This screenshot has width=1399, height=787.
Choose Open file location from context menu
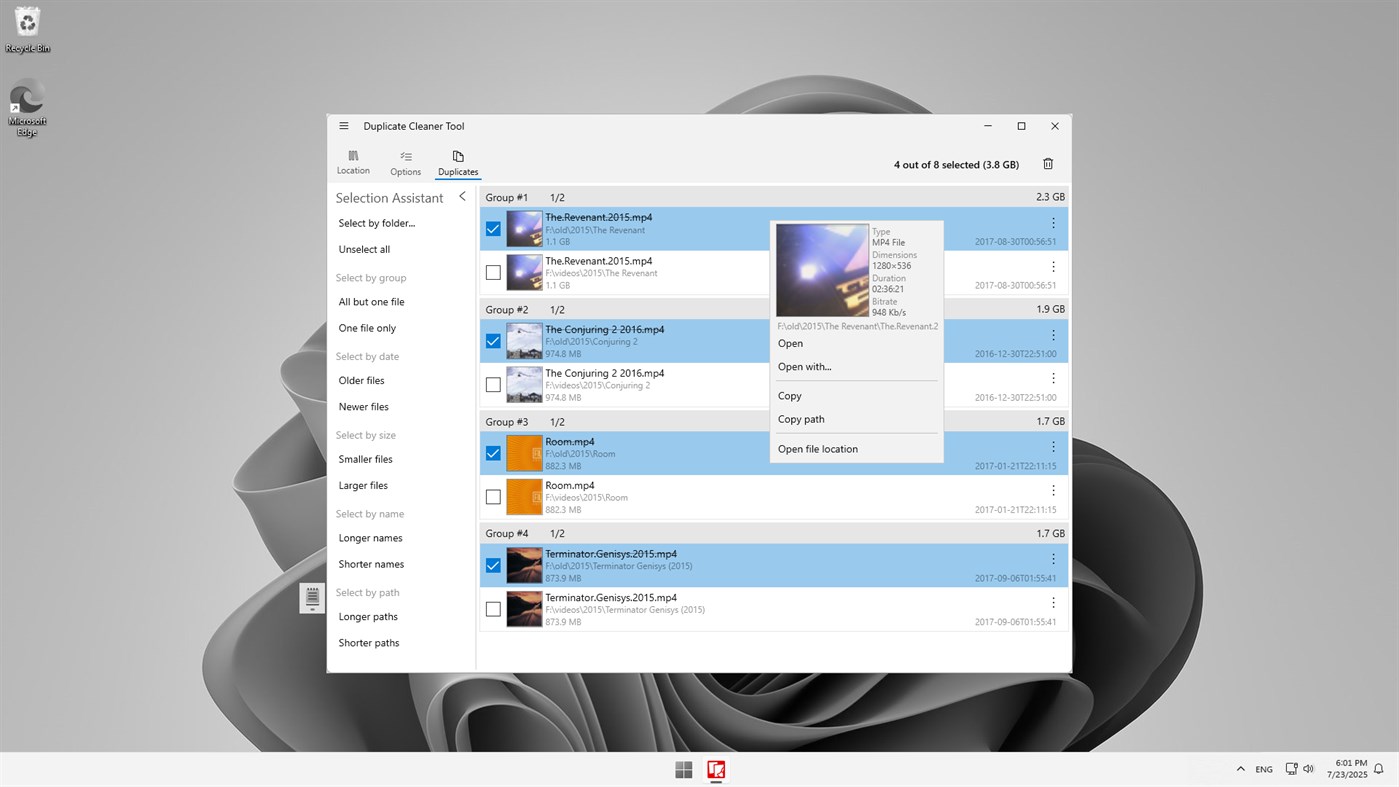click(817, 448)
